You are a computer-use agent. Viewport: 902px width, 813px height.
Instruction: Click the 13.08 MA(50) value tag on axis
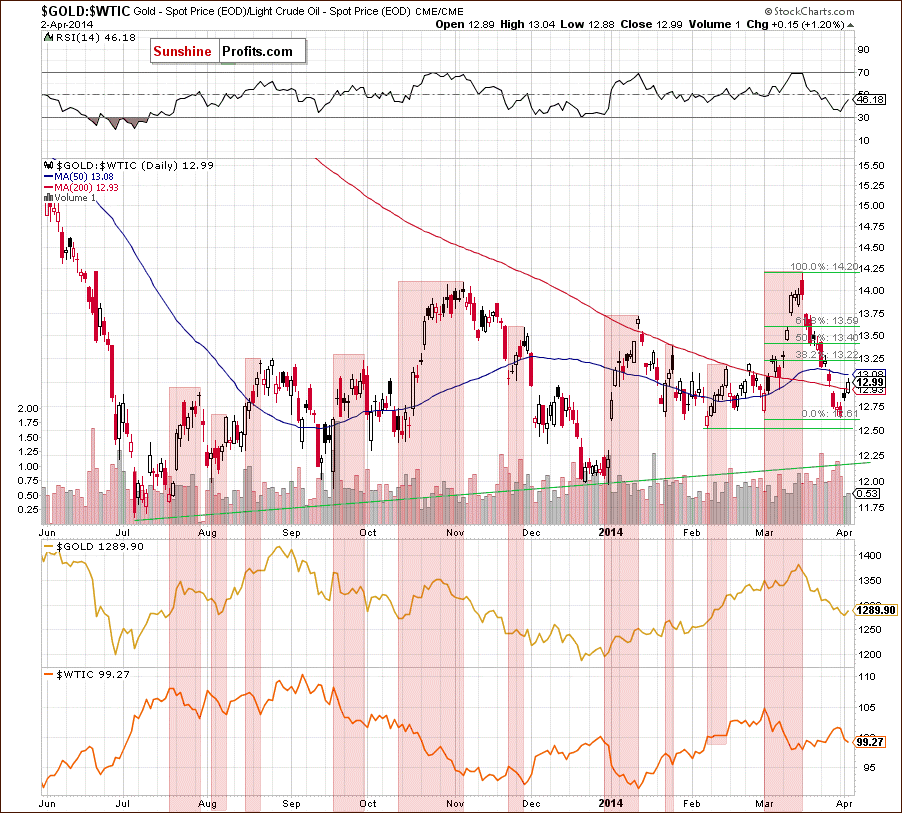pyautogui.click(x=870, y=374)
